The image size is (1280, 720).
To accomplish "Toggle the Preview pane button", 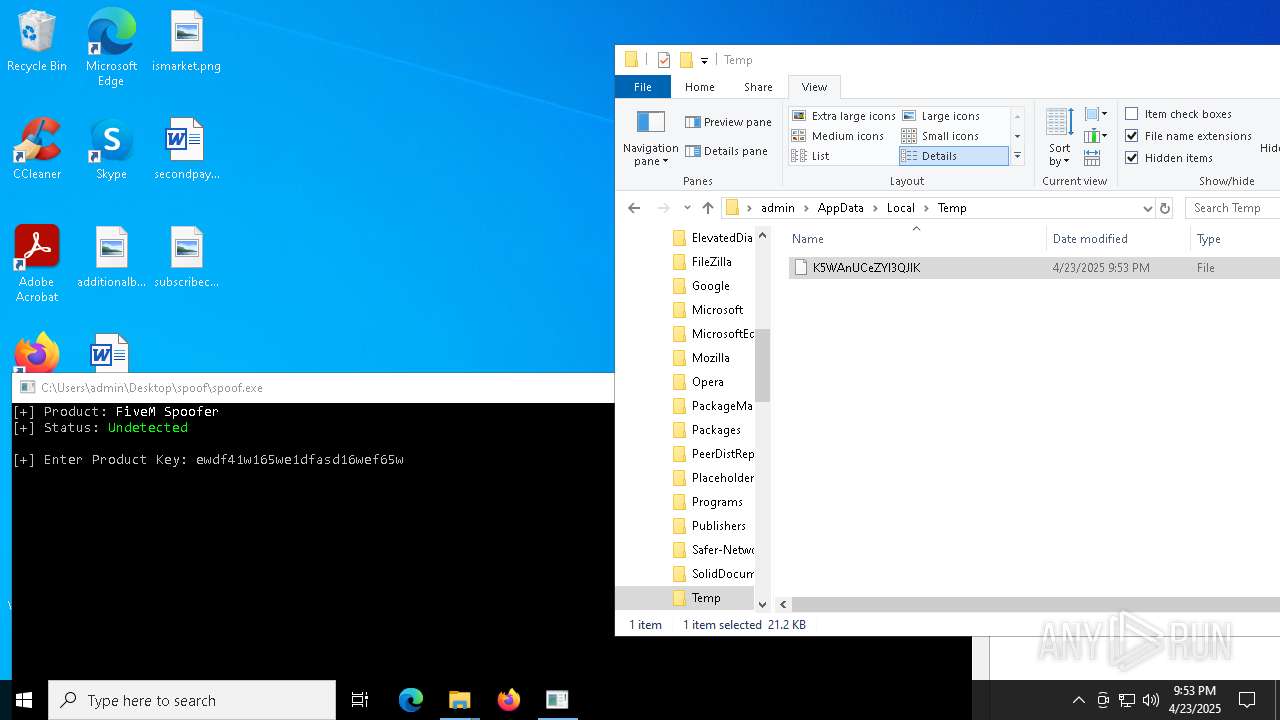I will coord(728,122).
